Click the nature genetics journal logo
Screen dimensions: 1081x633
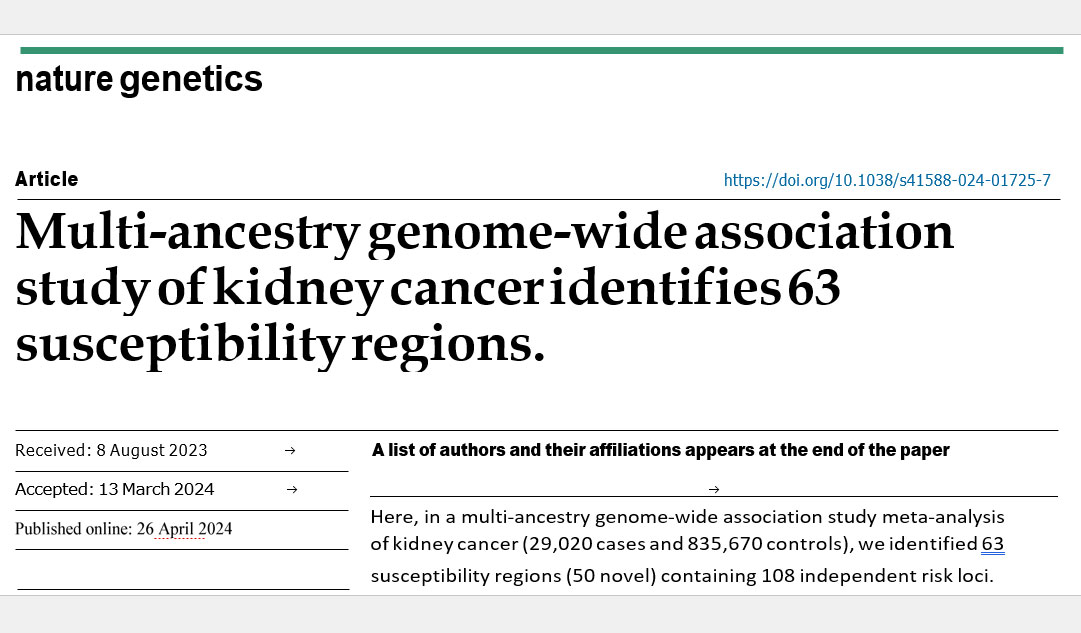[x=139, y=79]
